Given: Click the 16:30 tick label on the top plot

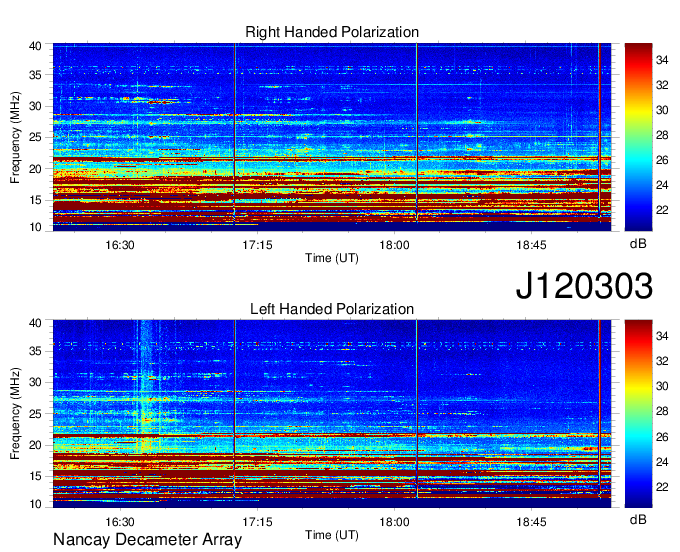Looking at the screenshot, I should 120,245.
